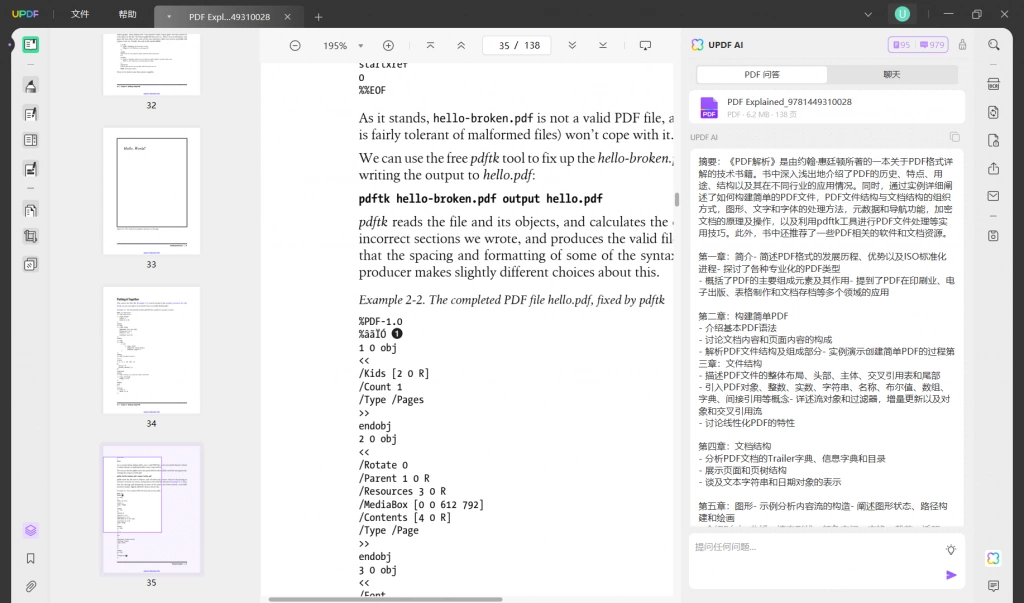Open the Fill and Sign tool in left sidebar
The image size is (1024, 603).
[x=30, y=169]
